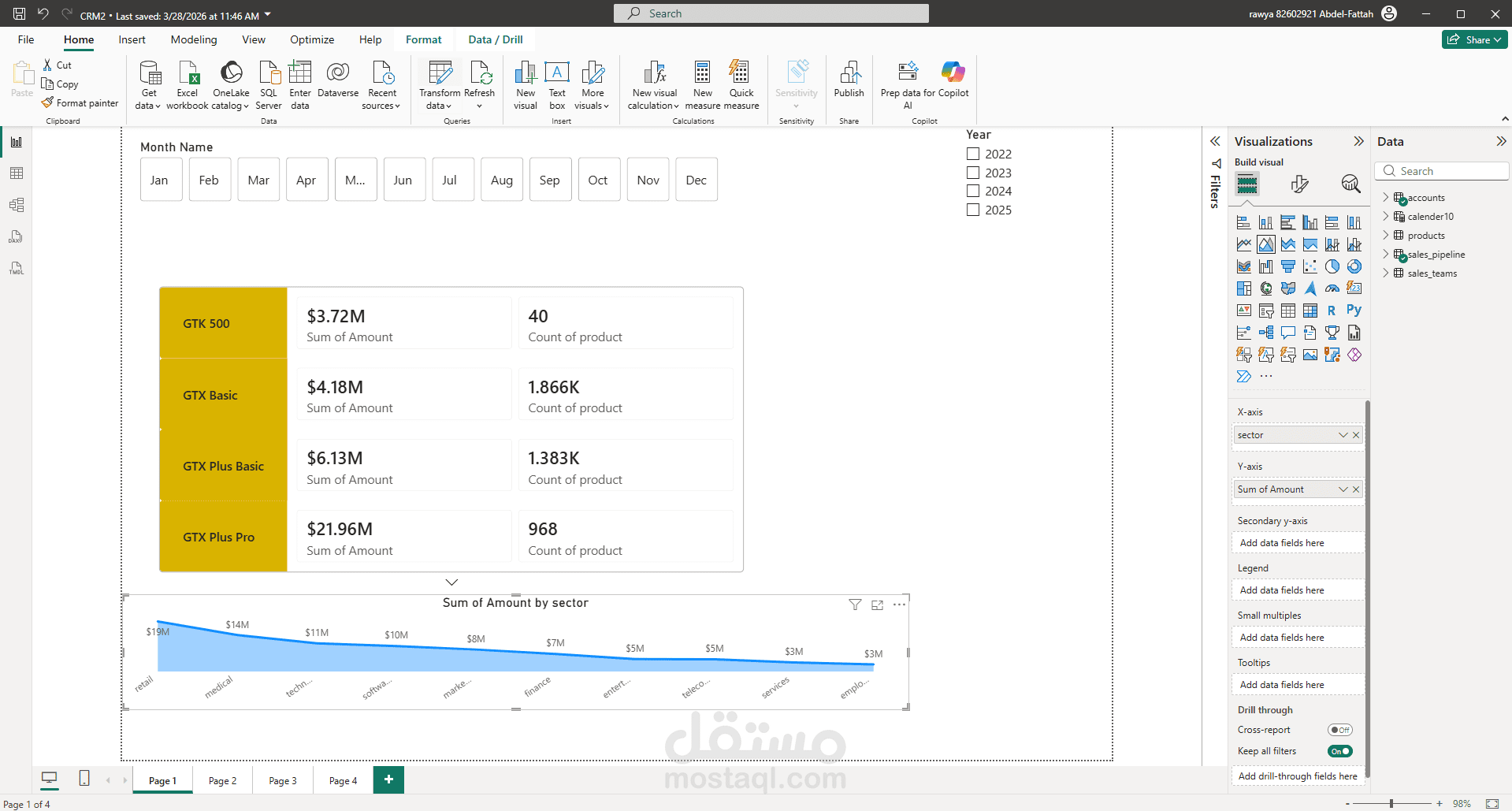This screenshot has width=1512, height=811.
Task: Choose the treemap visual icon
Action: [1244, 288]
